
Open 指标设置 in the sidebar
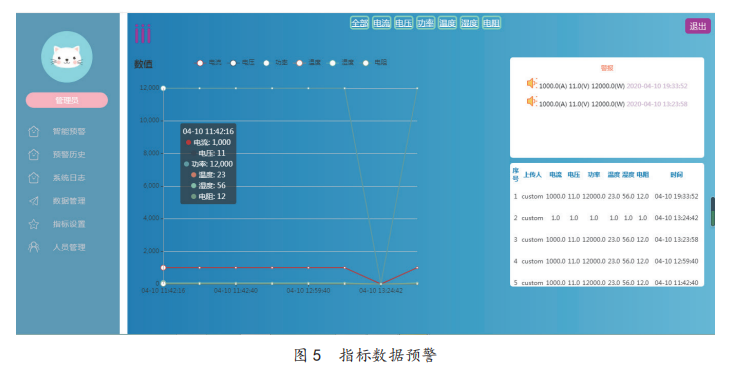pyautogui.click(x=69, y=224)
